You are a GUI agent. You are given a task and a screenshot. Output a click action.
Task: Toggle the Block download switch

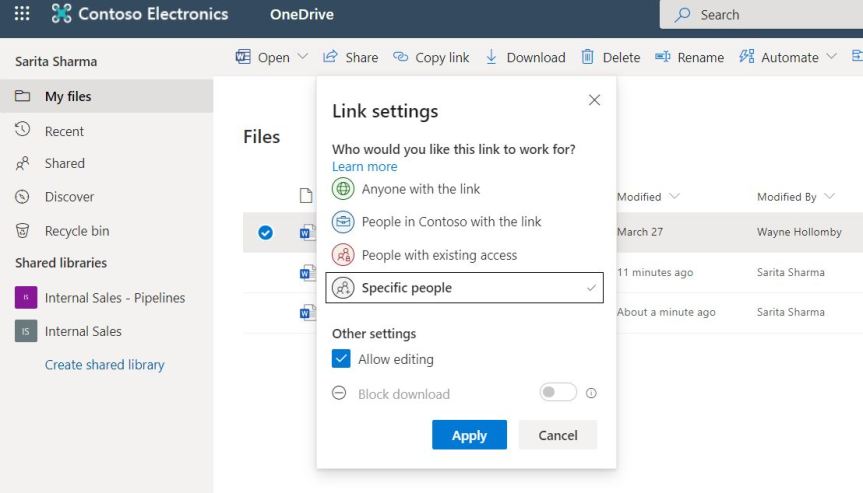pos(558,393)
